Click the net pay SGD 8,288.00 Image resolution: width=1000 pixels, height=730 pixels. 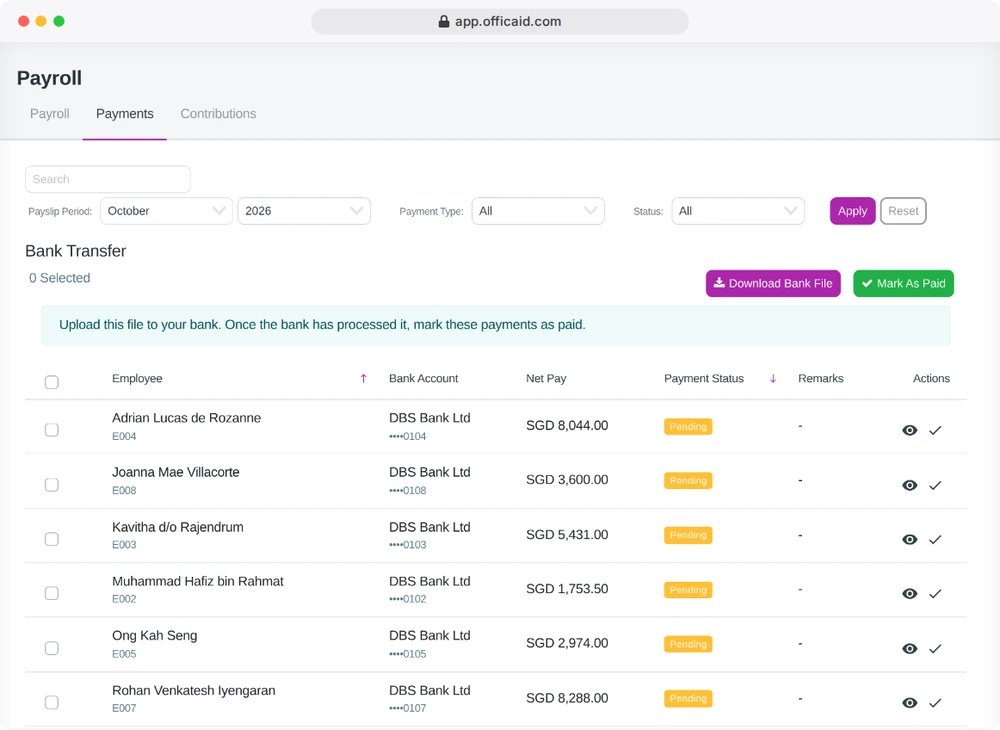(567, 698)
